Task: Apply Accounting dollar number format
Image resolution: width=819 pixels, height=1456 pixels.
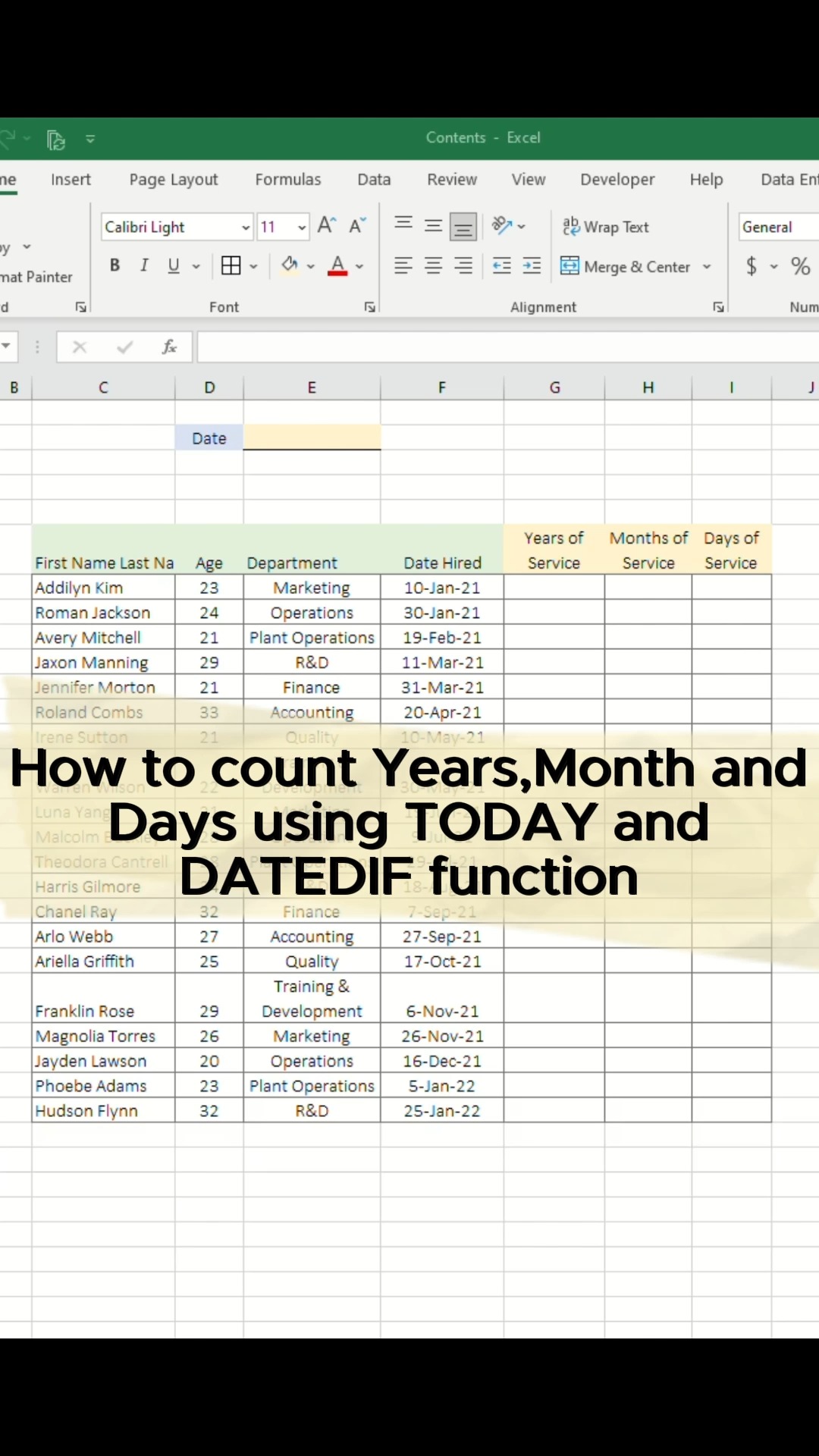Action: (752, 266)
